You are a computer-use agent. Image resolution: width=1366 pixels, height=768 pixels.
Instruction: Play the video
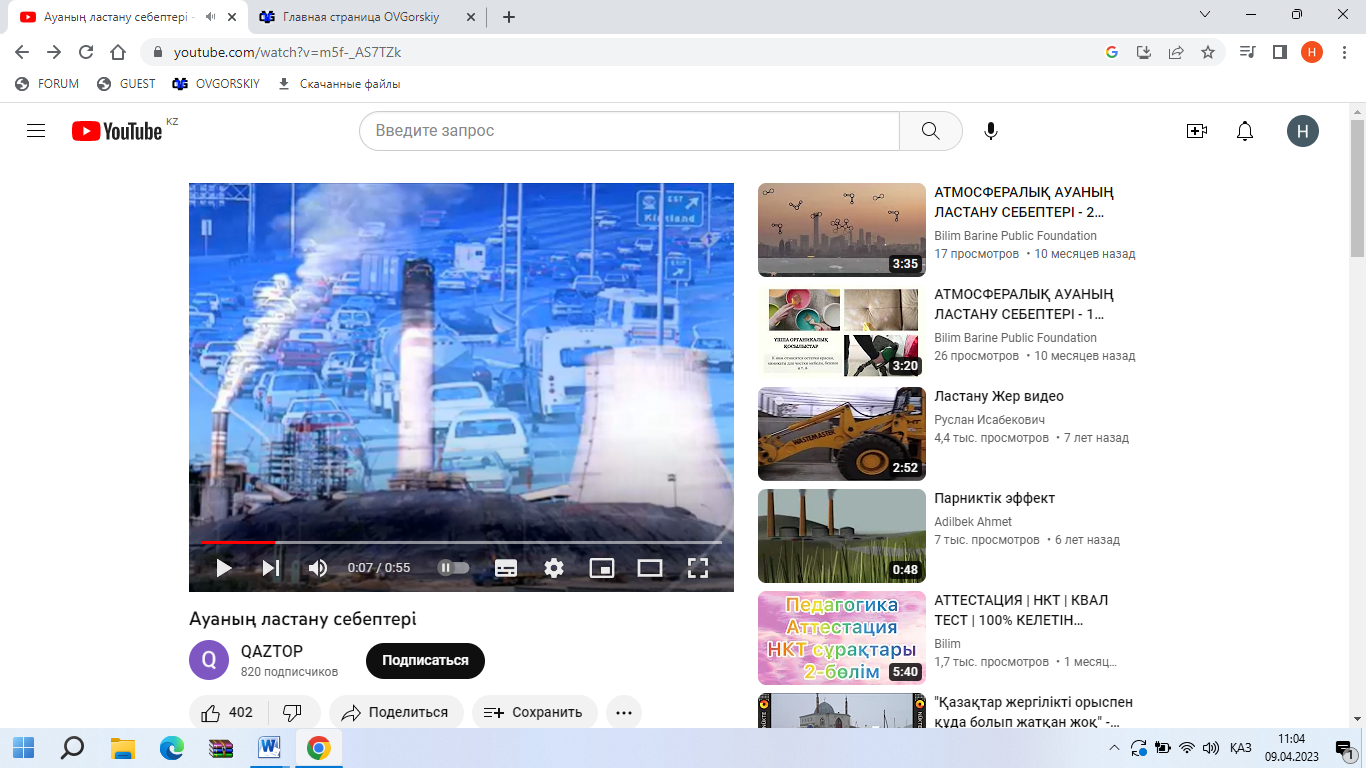(x=224, y=568)
